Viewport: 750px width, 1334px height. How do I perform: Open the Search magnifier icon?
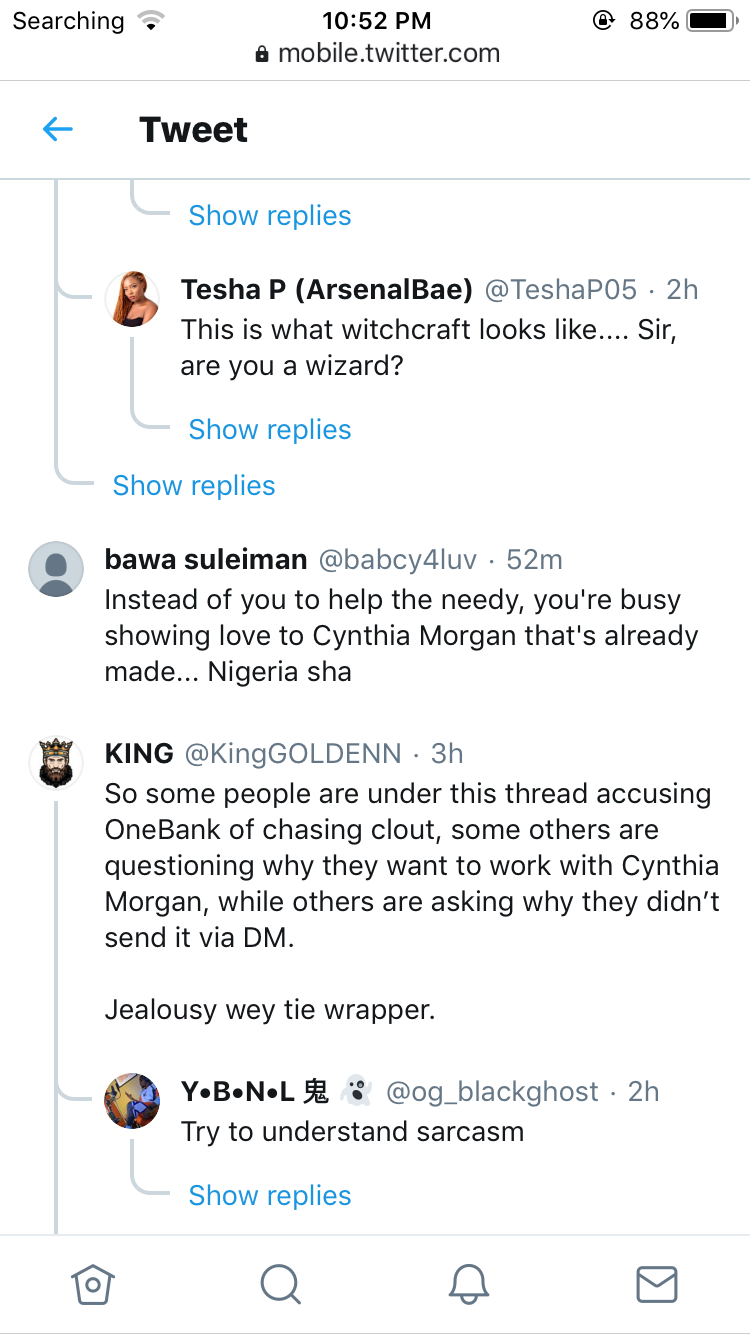pyautogui.click(x=280, y=1283)
